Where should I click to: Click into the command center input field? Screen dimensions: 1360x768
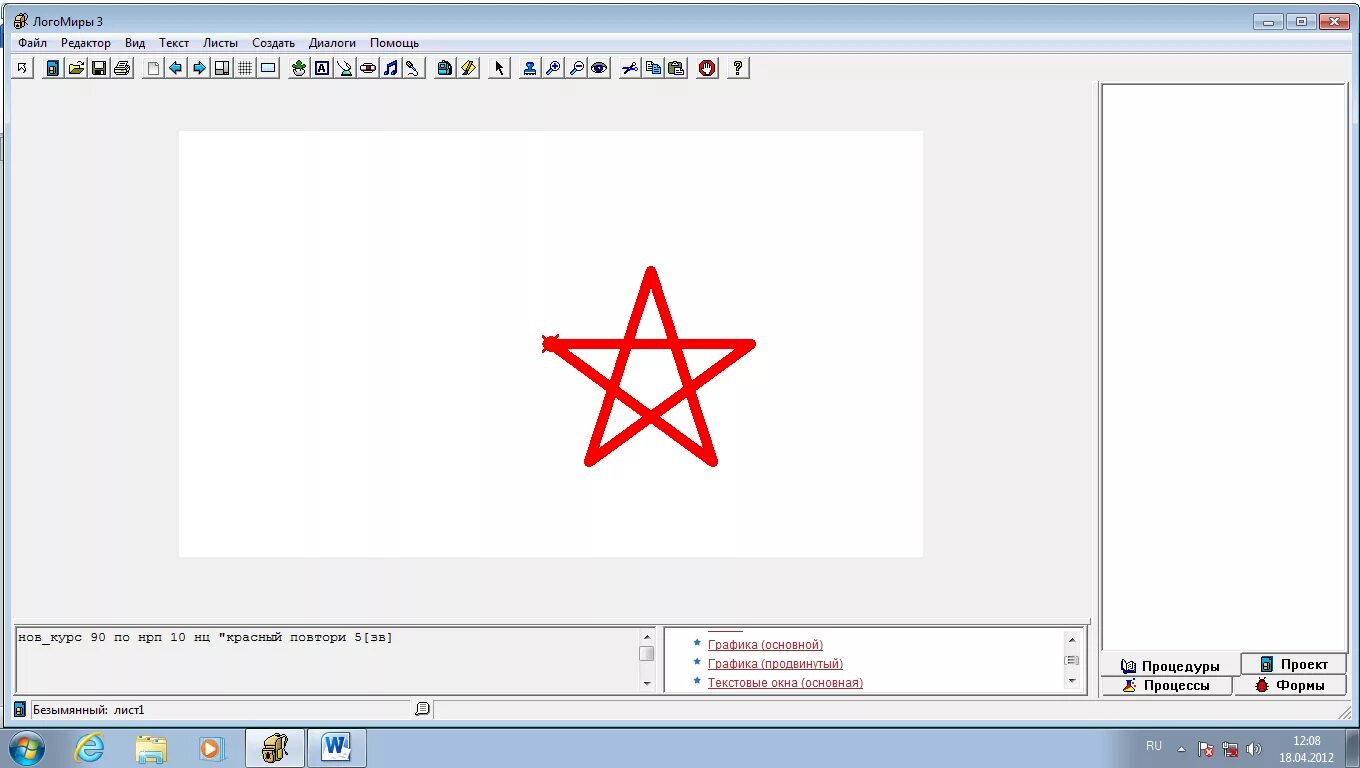pyautogui.click(x=326, y=658)
